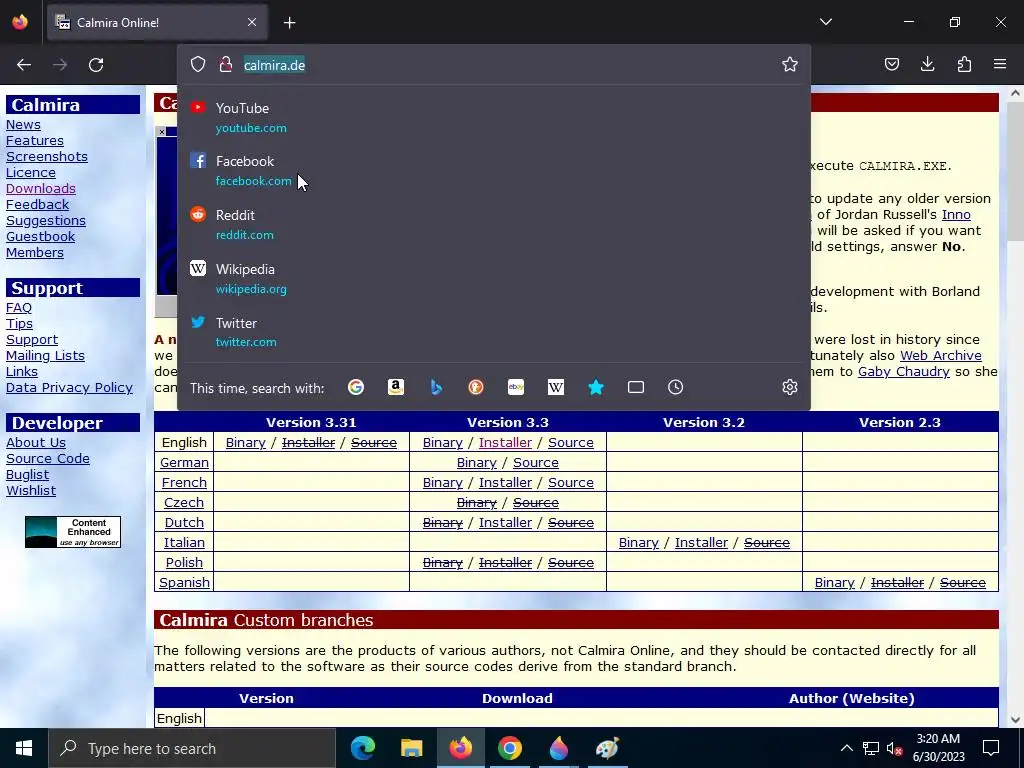Select the Reddit suggestion

(494, 225)
